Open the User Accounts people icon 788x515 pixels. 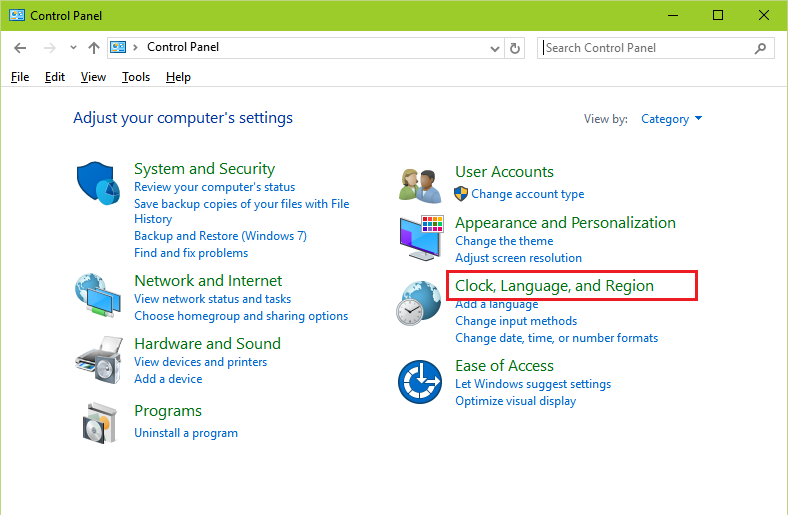pos(421,185)
